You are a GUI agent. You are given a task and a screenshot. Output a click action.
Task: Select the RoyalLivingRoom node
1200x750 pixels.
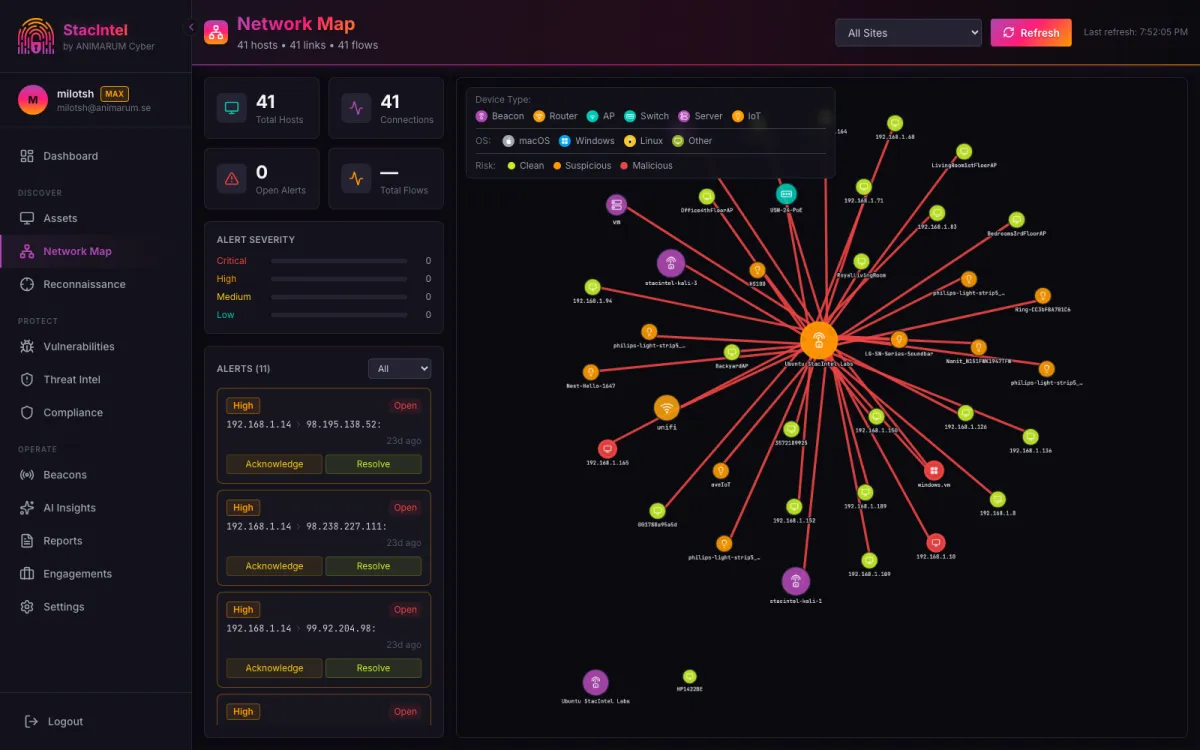tap(862, 261)
